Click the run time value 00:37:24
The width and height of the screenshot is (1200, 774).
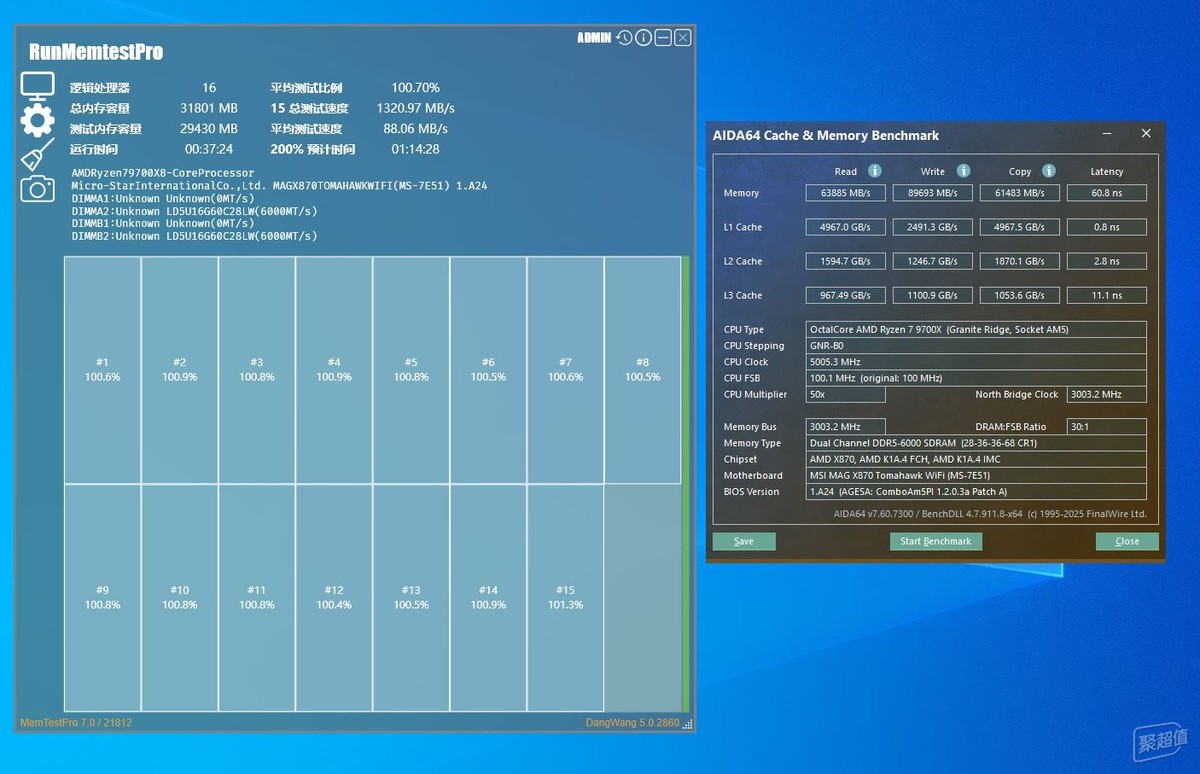click(x=208, y=149)
